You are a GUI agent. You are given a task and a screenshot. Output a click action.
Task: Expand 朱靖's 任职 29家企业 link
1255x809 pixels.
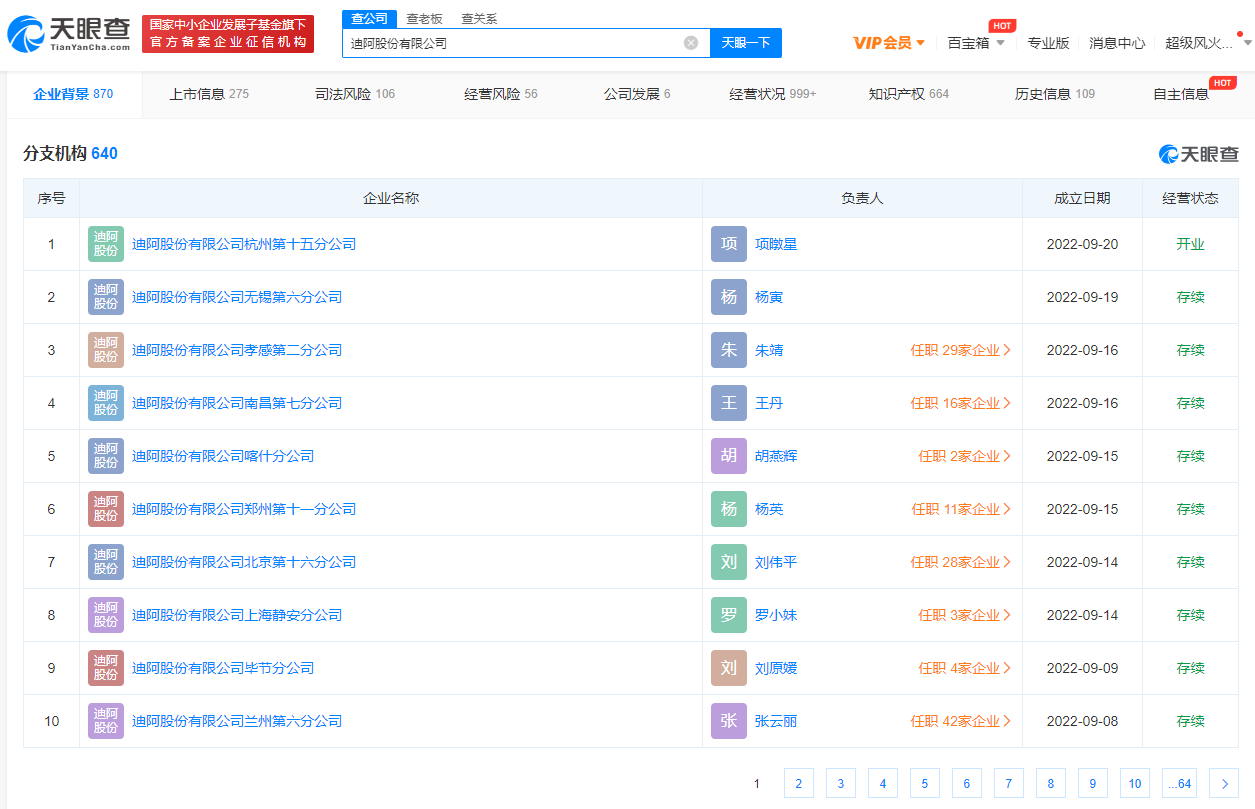(x=961, y=350)
